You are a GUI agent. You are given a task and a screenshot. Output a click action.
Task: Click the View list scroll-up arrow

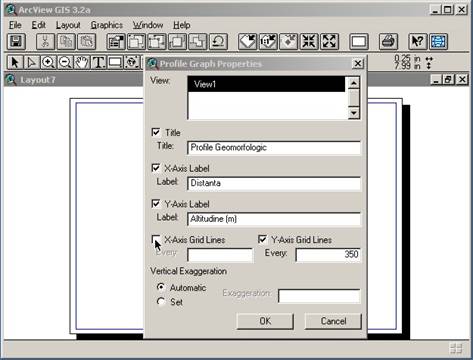pyautogui.click(x=354, y=83)
